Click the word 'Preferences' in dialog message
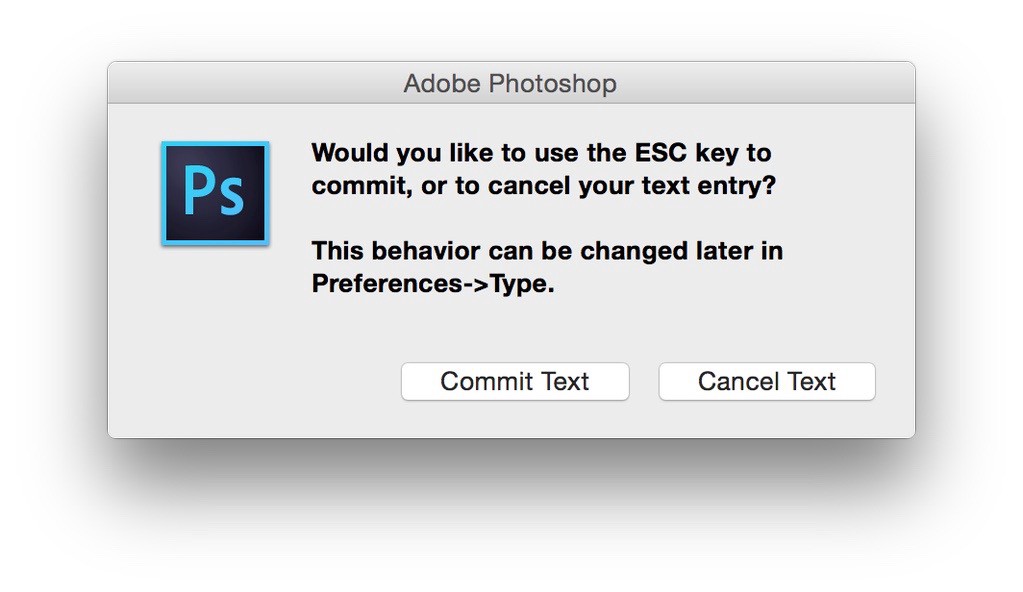Screen dimensions: 1023x592 [389, 283]
